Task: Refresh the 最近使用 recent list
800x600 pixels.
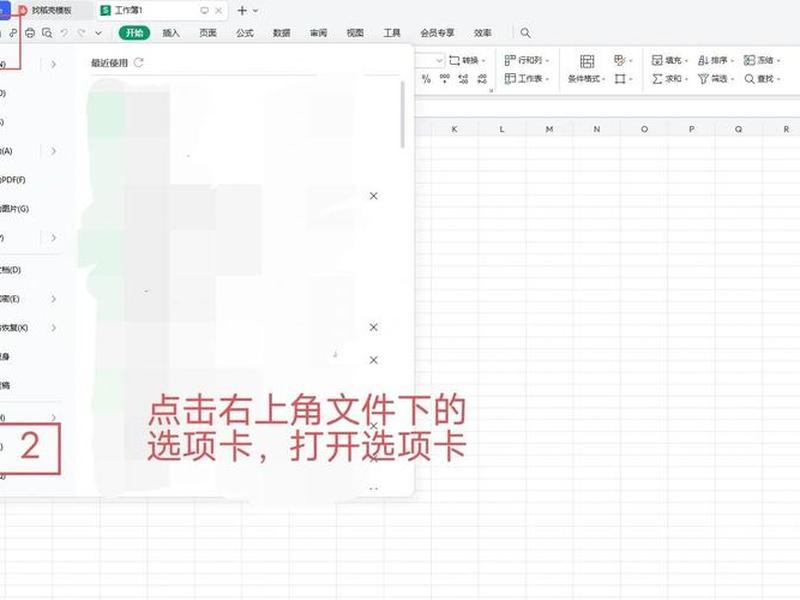Action: tap(139, 63)
